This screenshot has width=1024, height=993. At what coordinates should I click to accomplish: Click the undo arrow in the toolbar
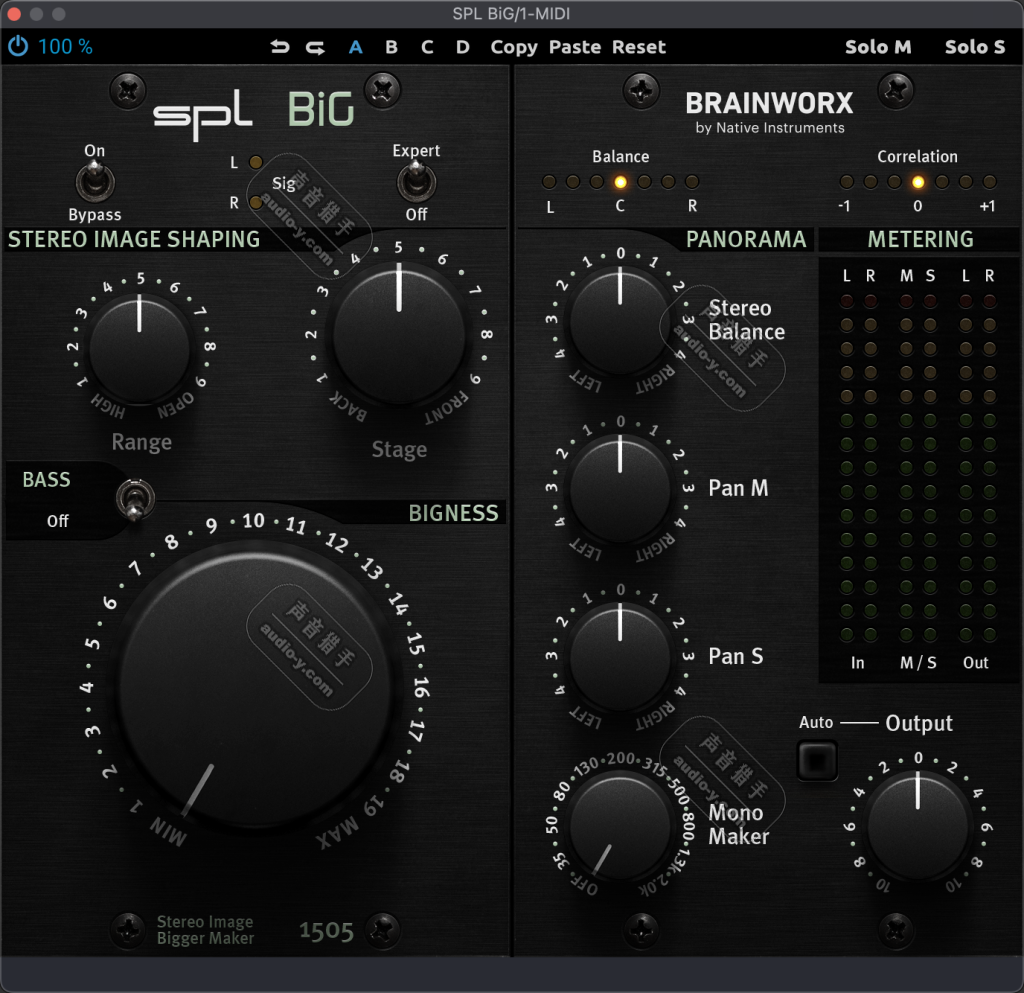280,47
